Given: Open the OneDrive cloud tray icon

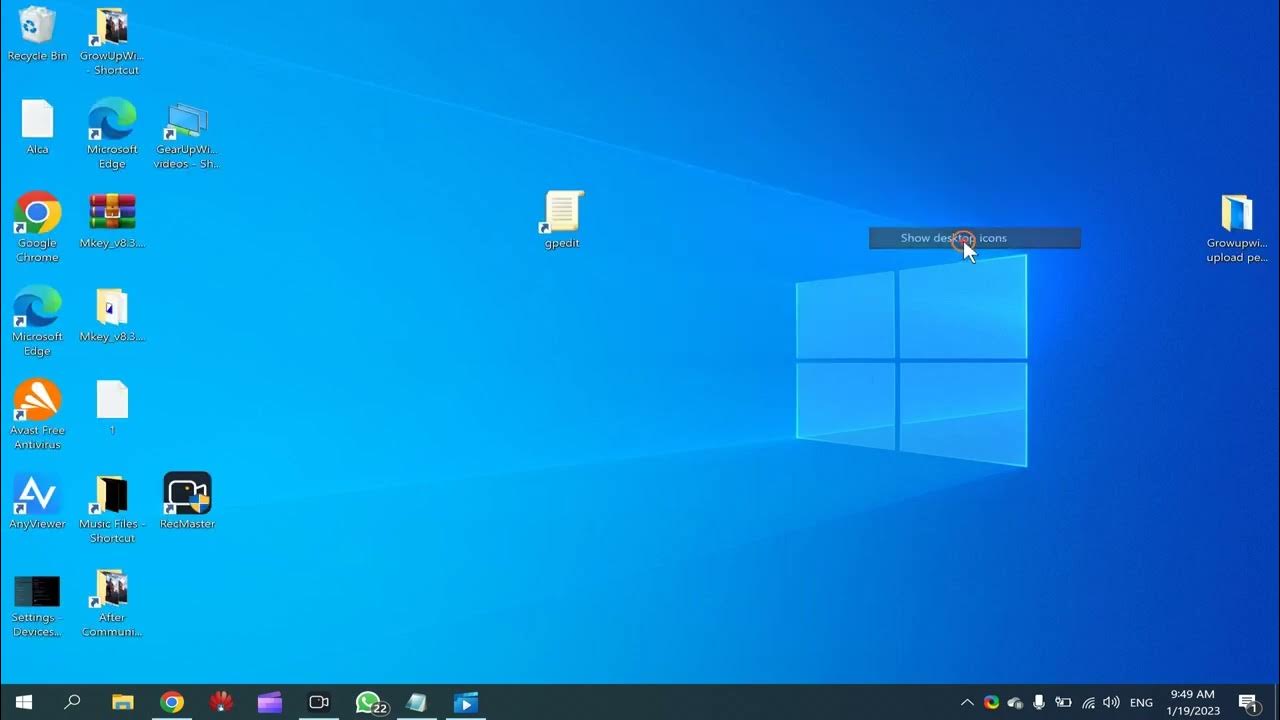Looking at the screenshot, I should [x=1015, y=702].
